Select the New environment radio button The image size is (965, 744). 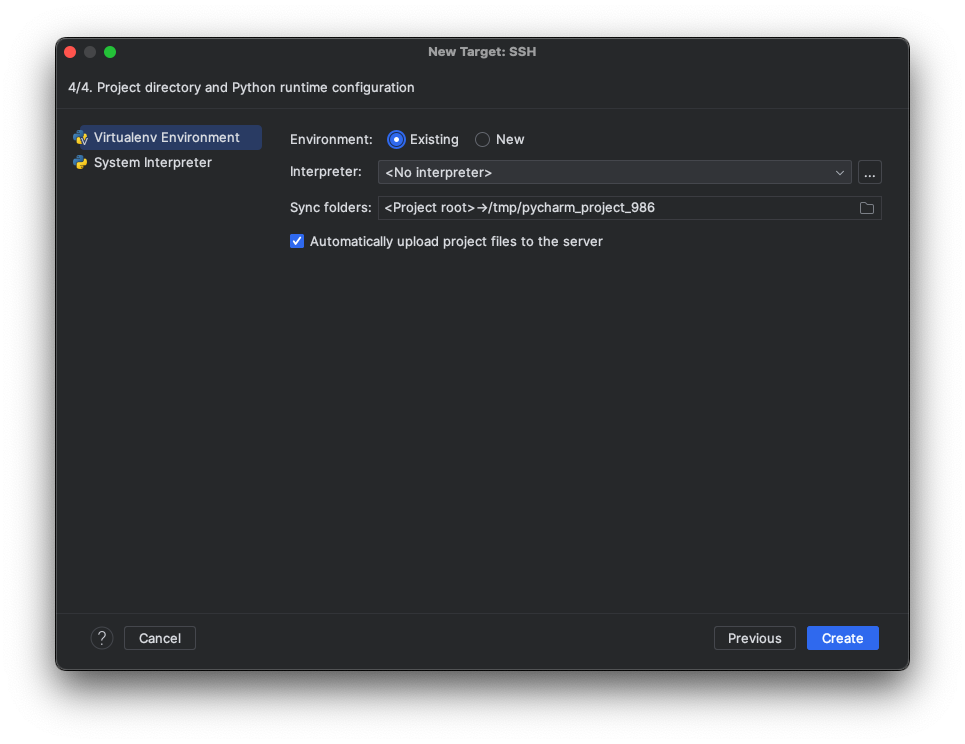point(481,140)
